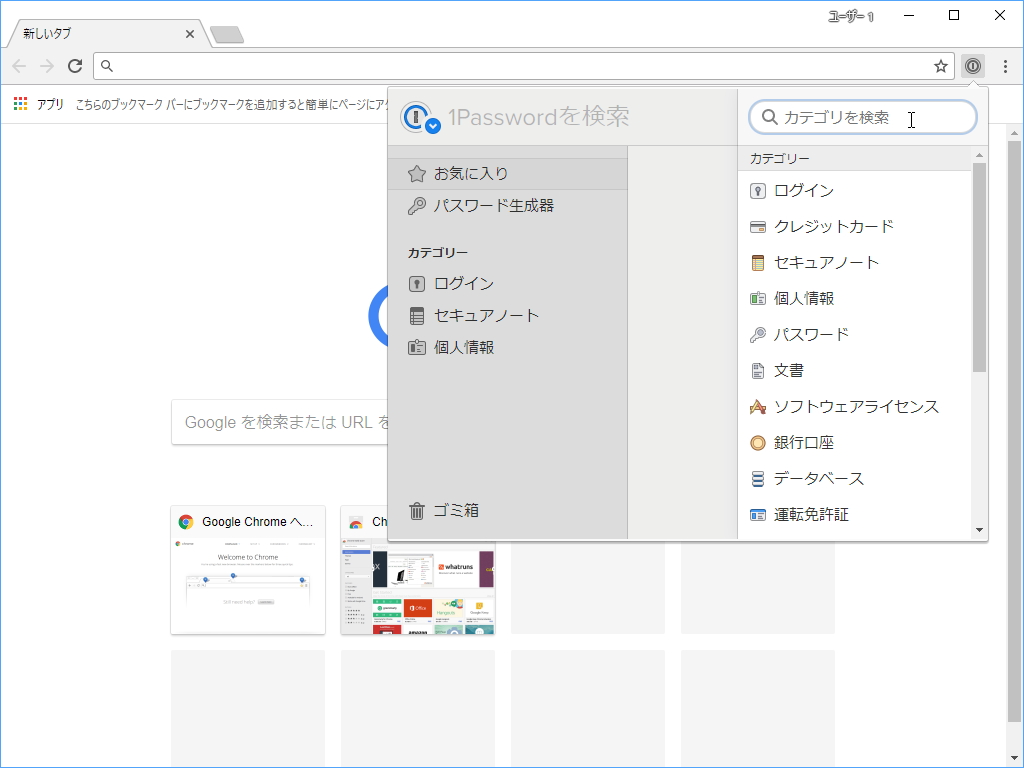Open the ゴミ箱 (Trash)

point(448,510)
